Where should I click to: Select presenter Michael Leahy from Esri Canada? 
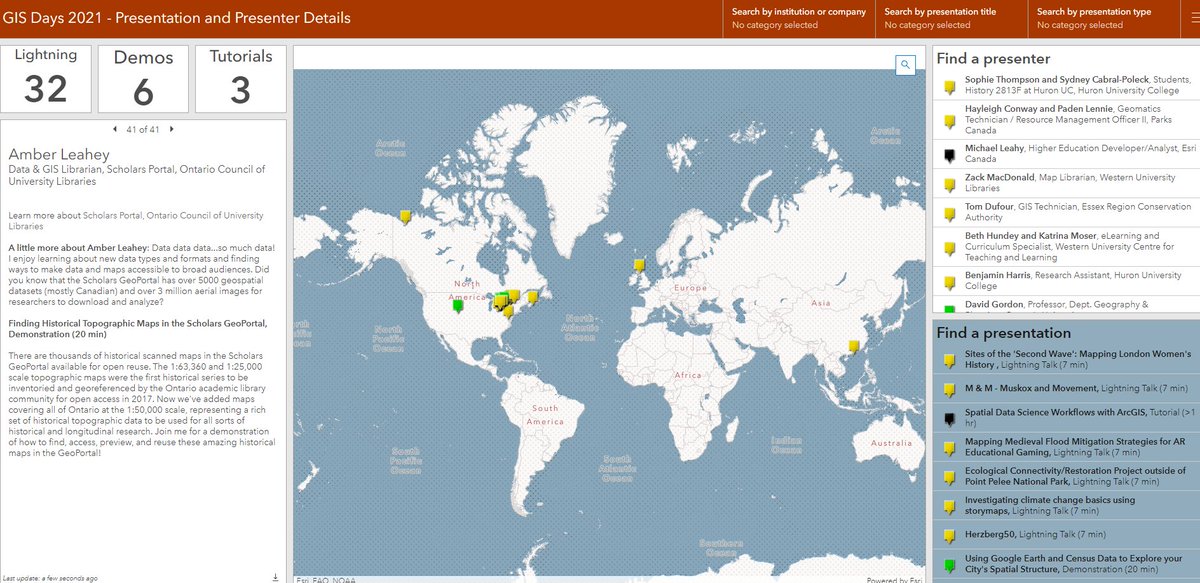point(1064,154)
